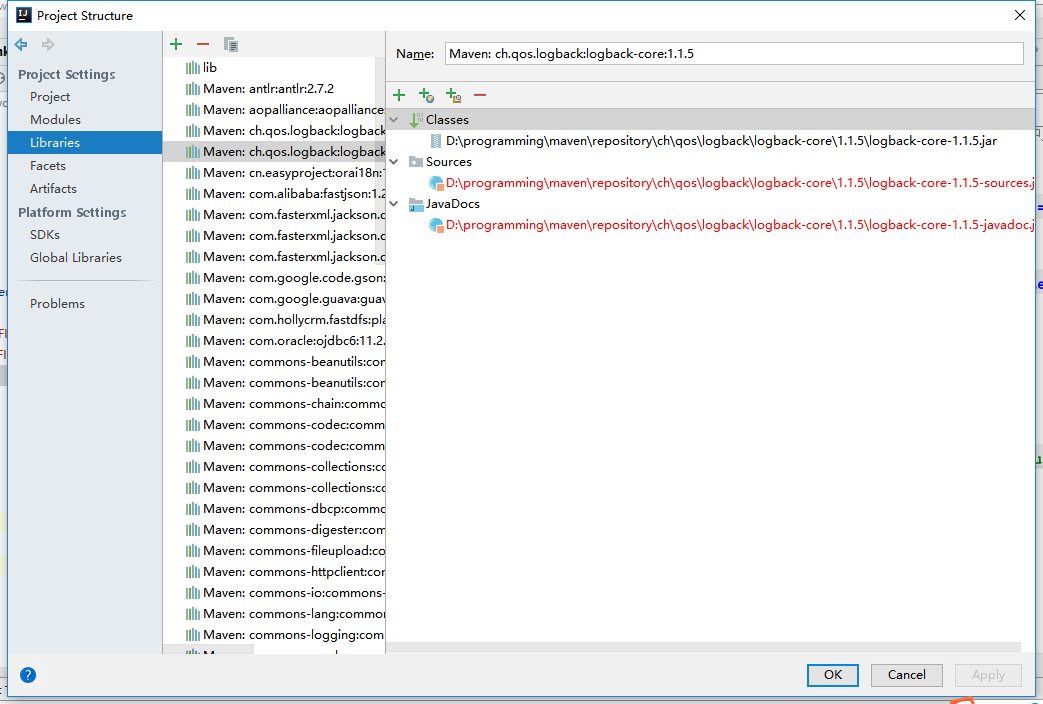This screenshot has width=1043, height=704.
Task: Select logback-core-1.1.5.jar classes path
Action: 721,140
